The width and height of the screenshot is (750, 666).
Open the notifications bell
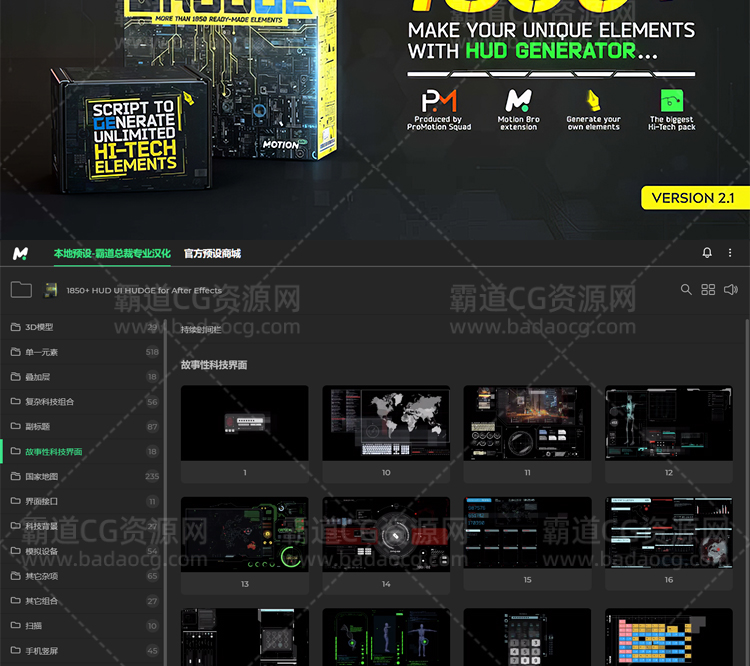(x=706, y=252)
